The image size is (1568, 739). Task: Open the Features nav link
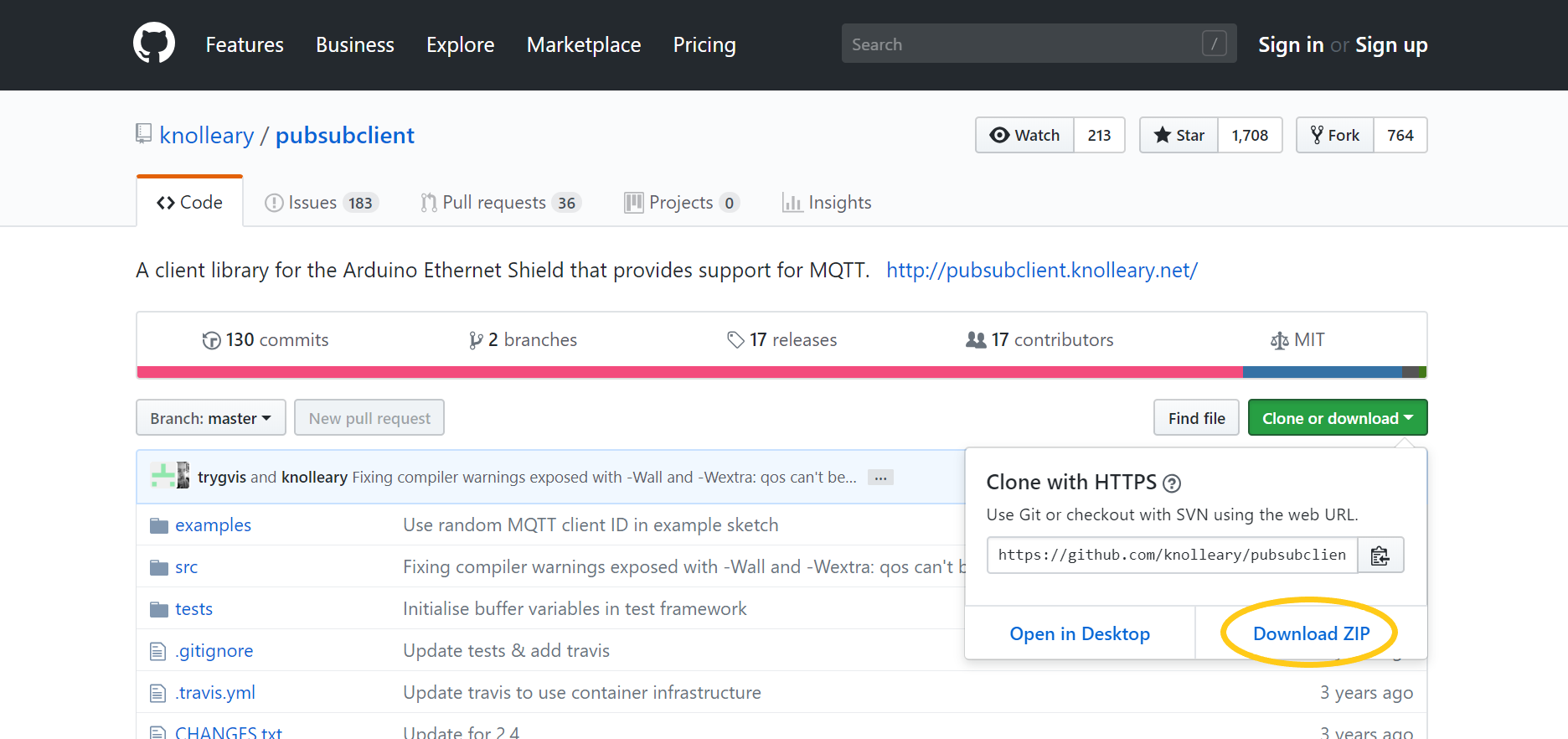(245, 44)
